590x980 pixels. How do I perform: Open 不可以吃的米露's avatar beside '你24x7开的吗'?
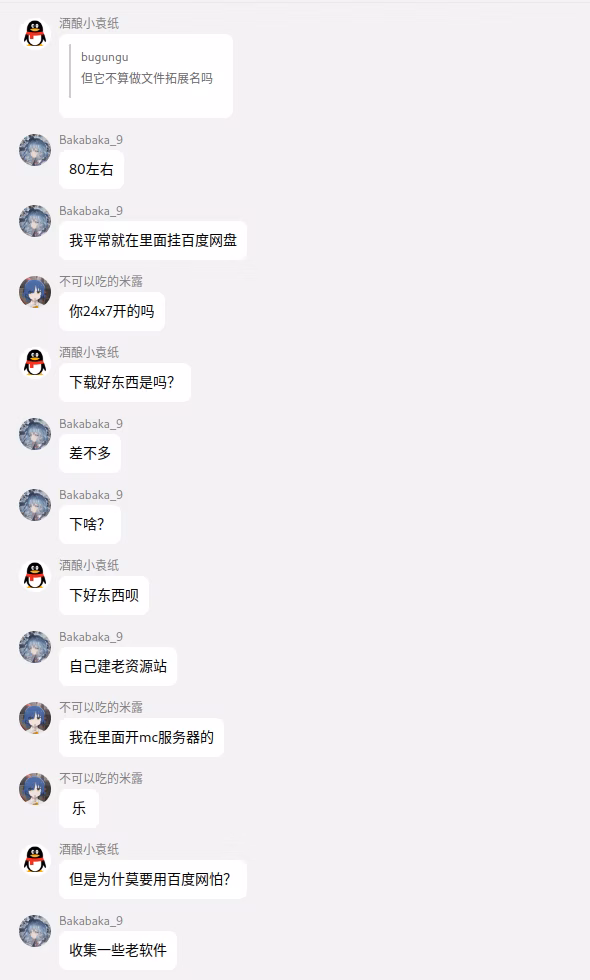click(x=35, y=292)
